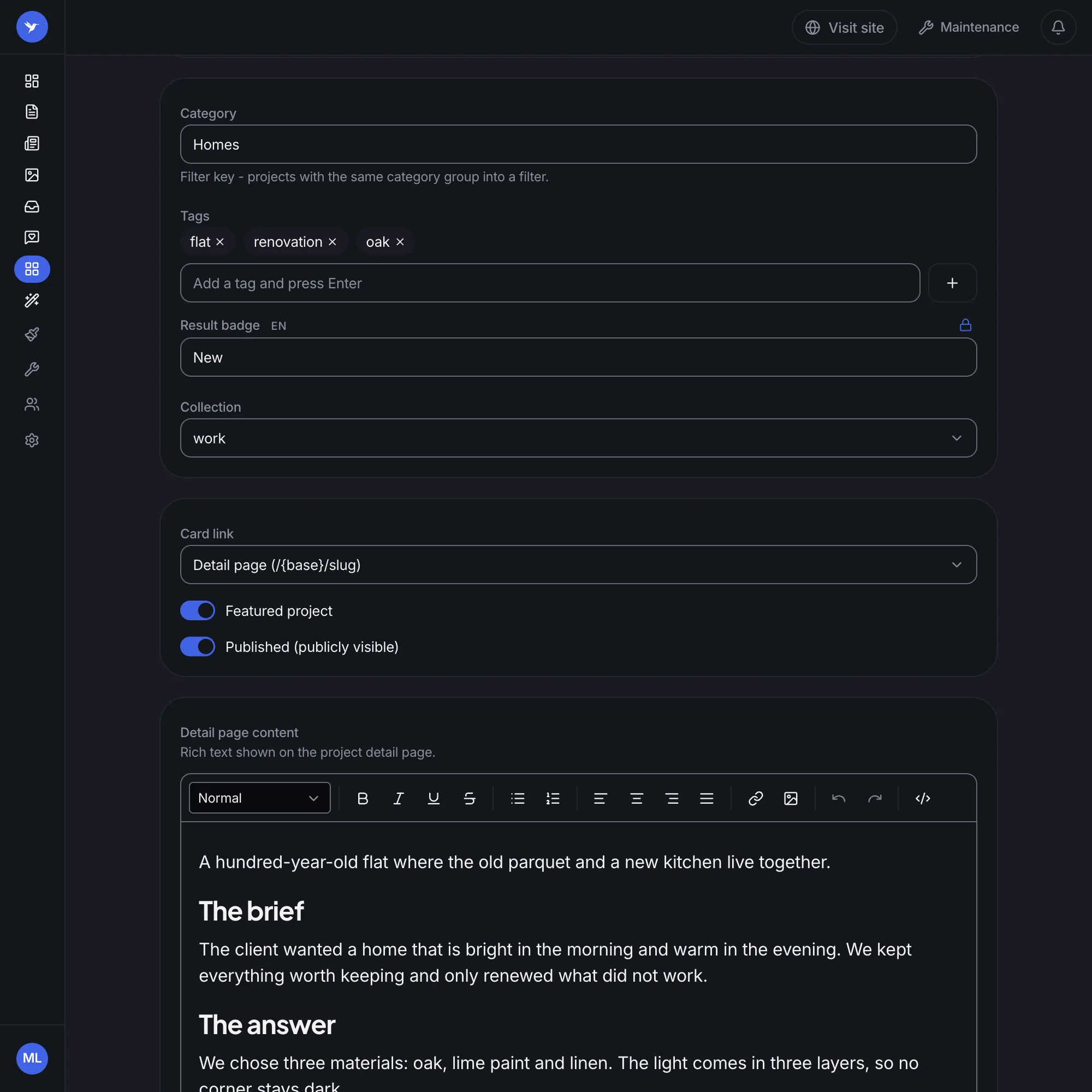Remove the oak tag
Screen dimensions: 1092x1092
coord(400,242)
